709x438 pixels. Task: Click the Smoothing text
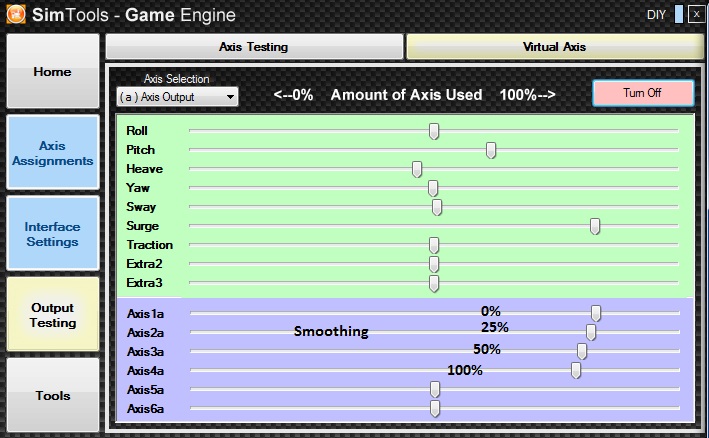pos(331,332)
